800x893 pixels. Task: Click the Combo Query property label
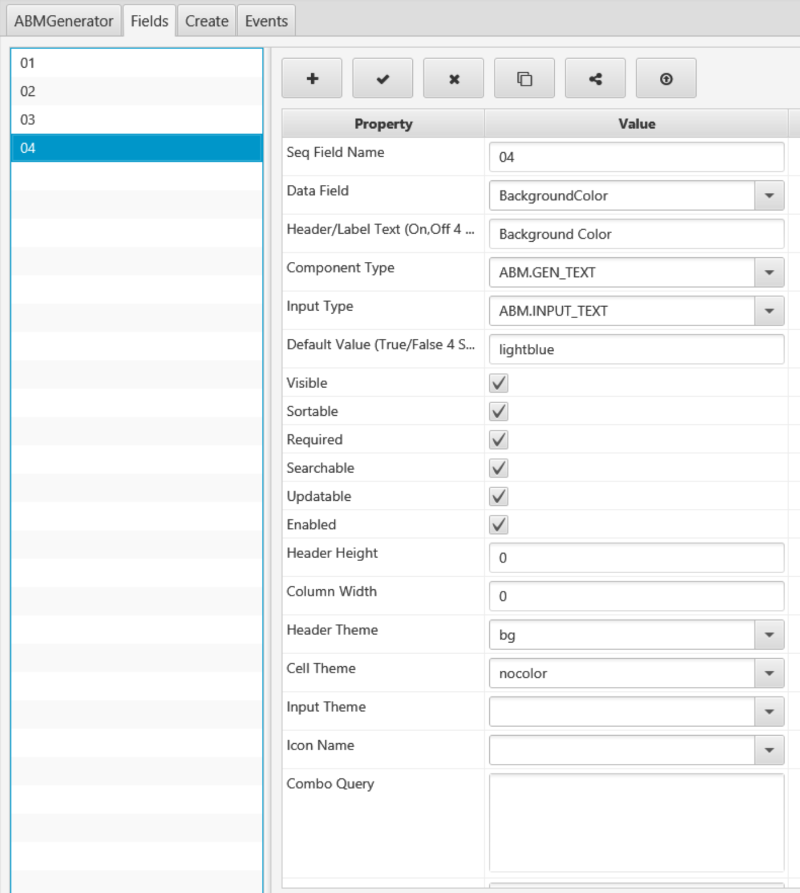[330, 784]
